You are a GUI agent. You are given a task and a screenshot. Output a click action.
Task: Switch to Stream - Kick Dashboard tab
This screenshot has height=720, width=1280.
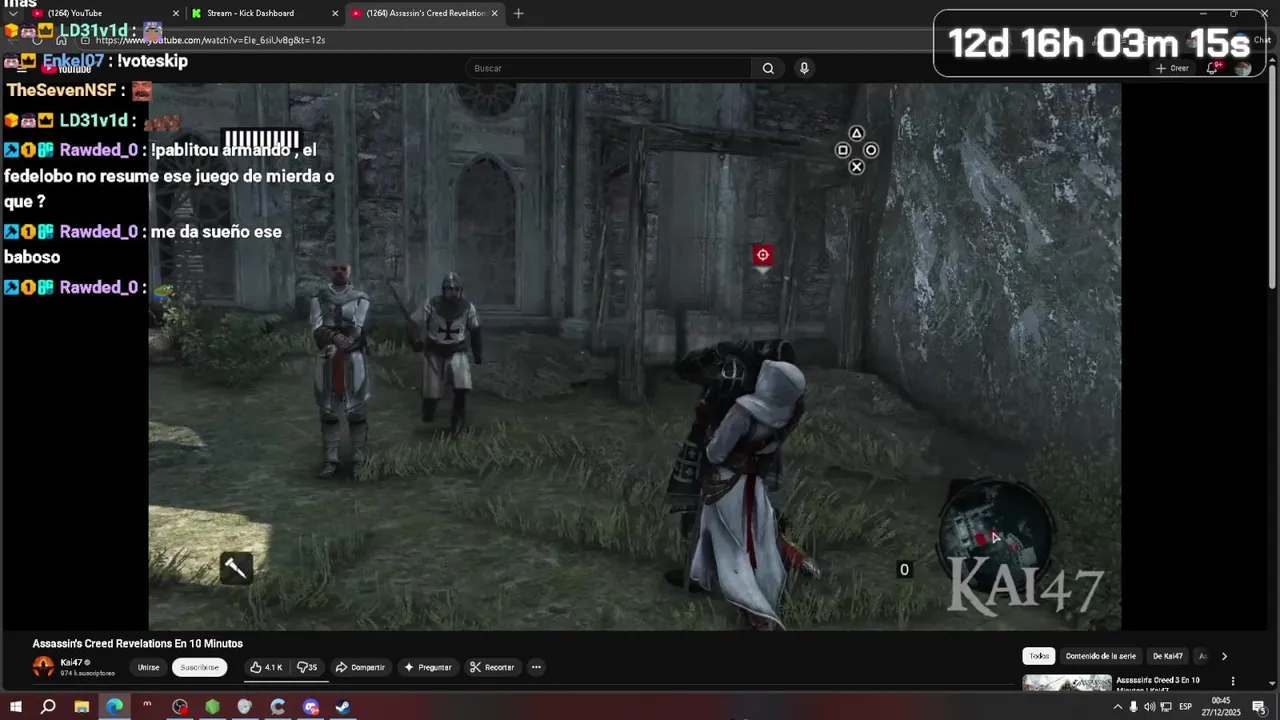262,13
